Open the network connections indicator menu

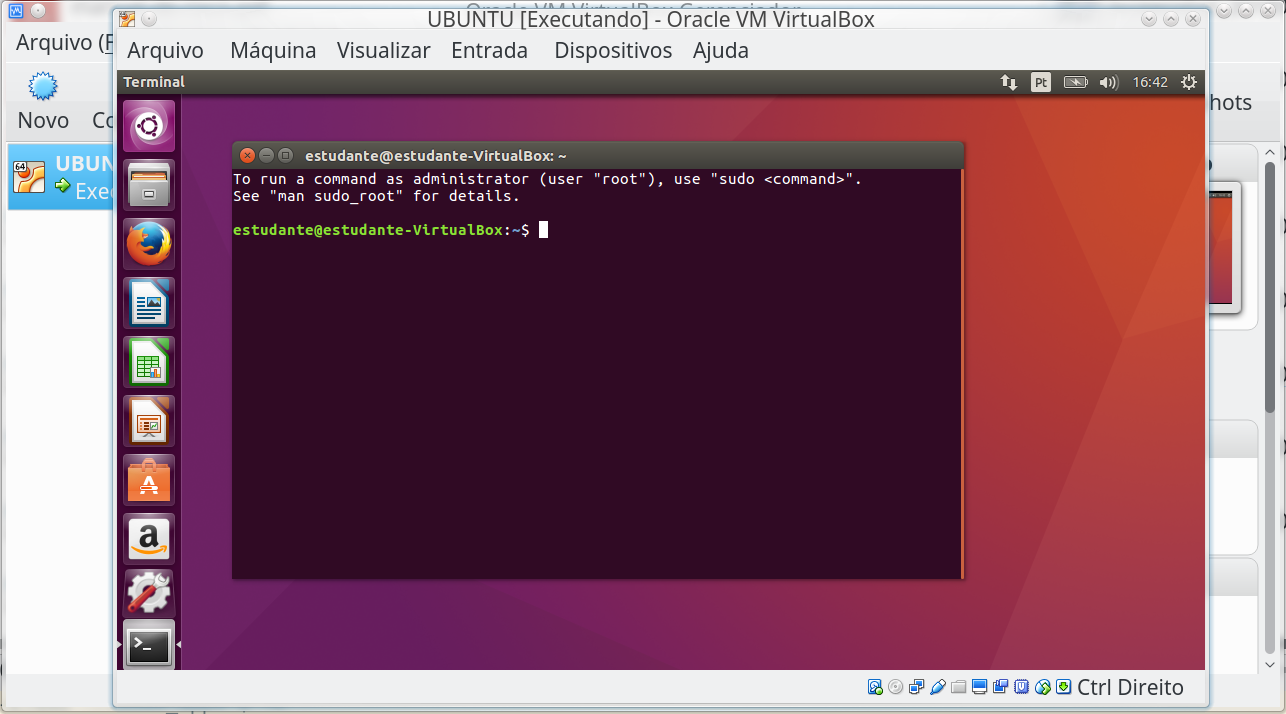(x=1008, y=82)
